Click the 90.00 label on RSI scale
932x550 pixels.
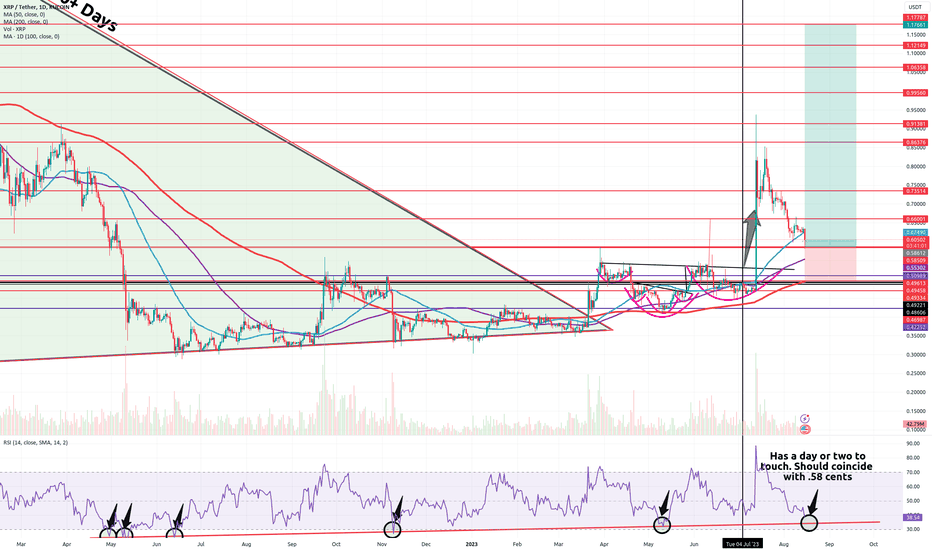click(914, 444)
